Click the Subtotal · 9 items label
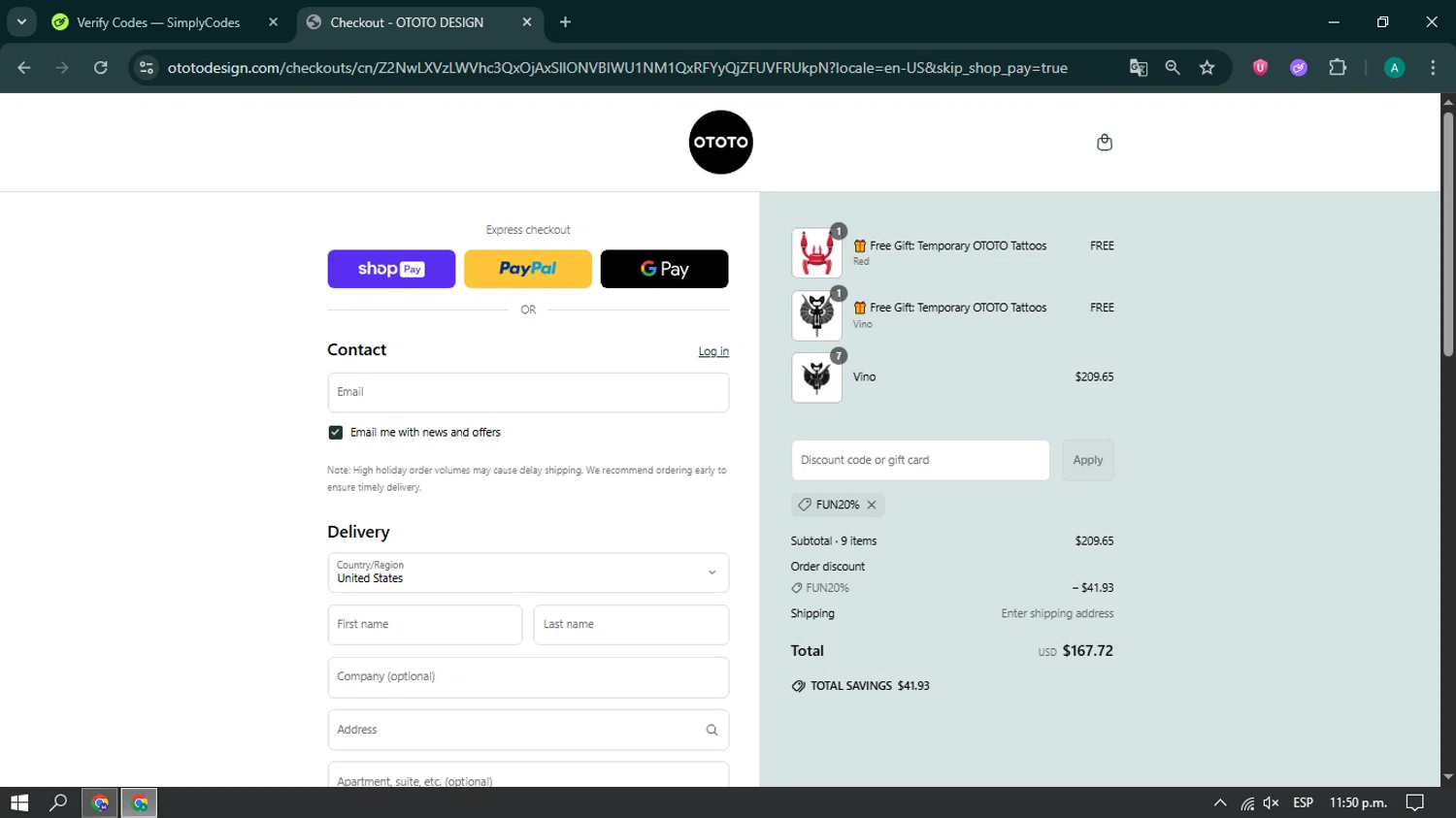Viewport: 1456px width, 818px height. (834, 541)
